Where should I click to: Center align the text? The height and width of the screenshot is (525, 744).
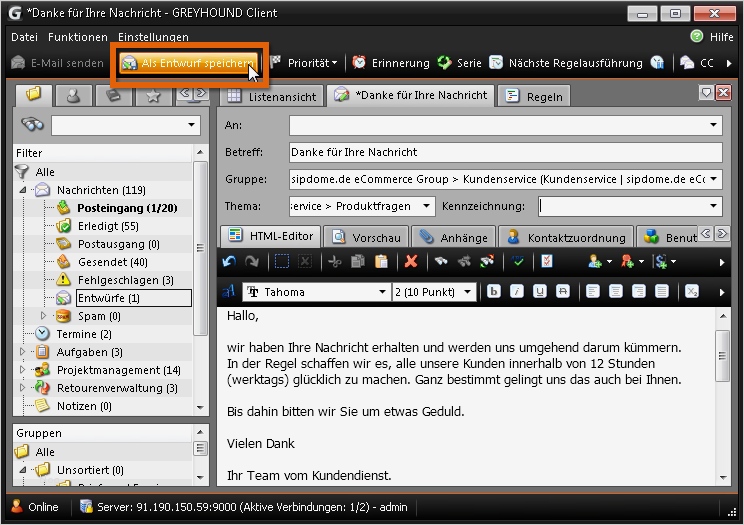(x=615, y=291)
